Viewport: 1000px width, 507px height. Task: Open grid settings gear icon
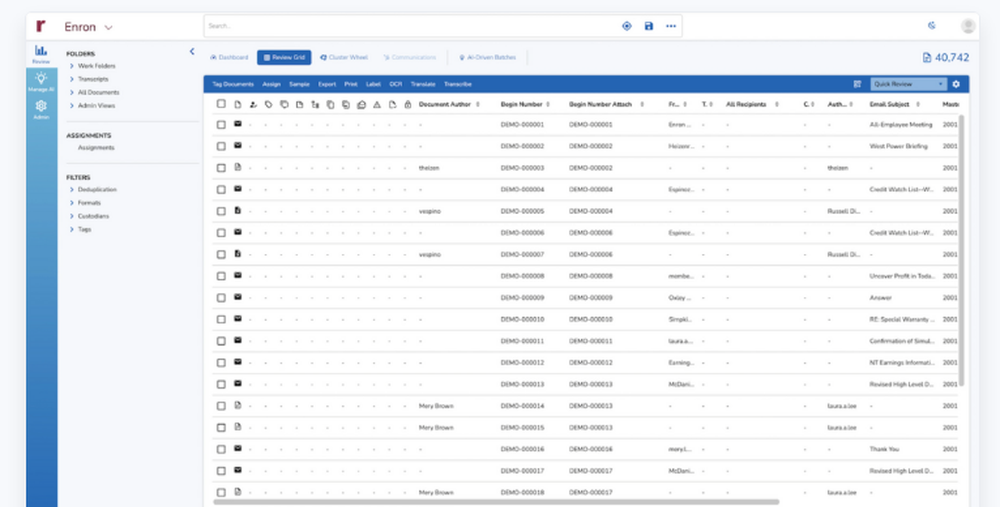pyautogui.click(x=955, y=84)
